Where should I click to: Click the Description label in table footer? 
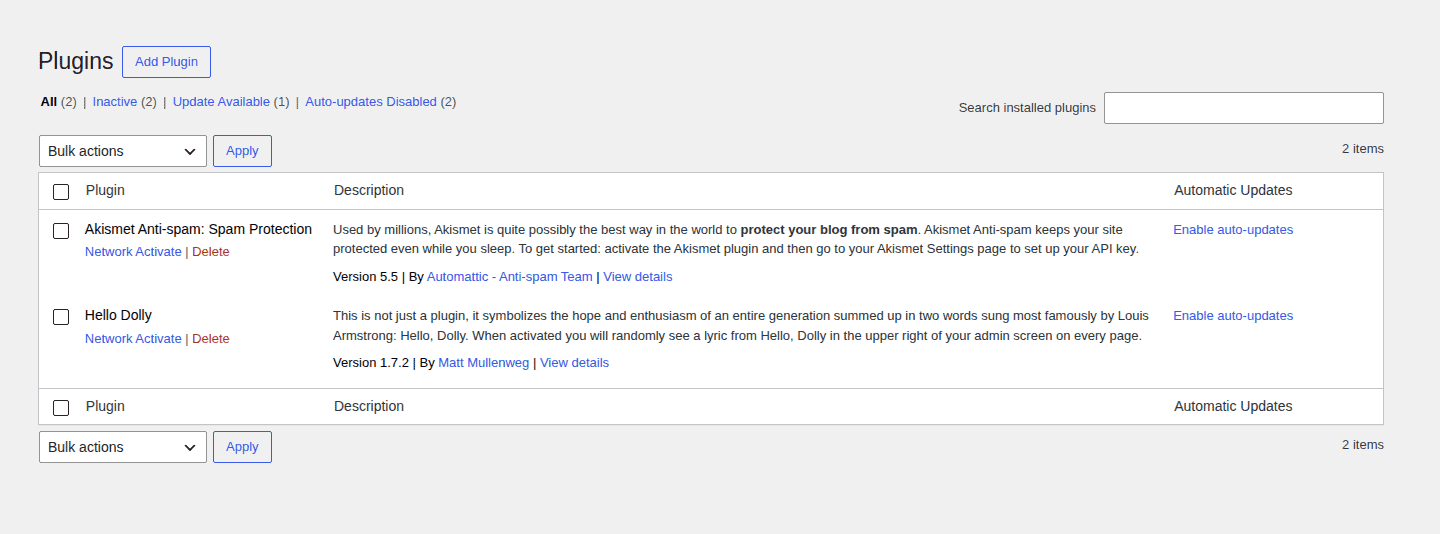click(369, 406)
